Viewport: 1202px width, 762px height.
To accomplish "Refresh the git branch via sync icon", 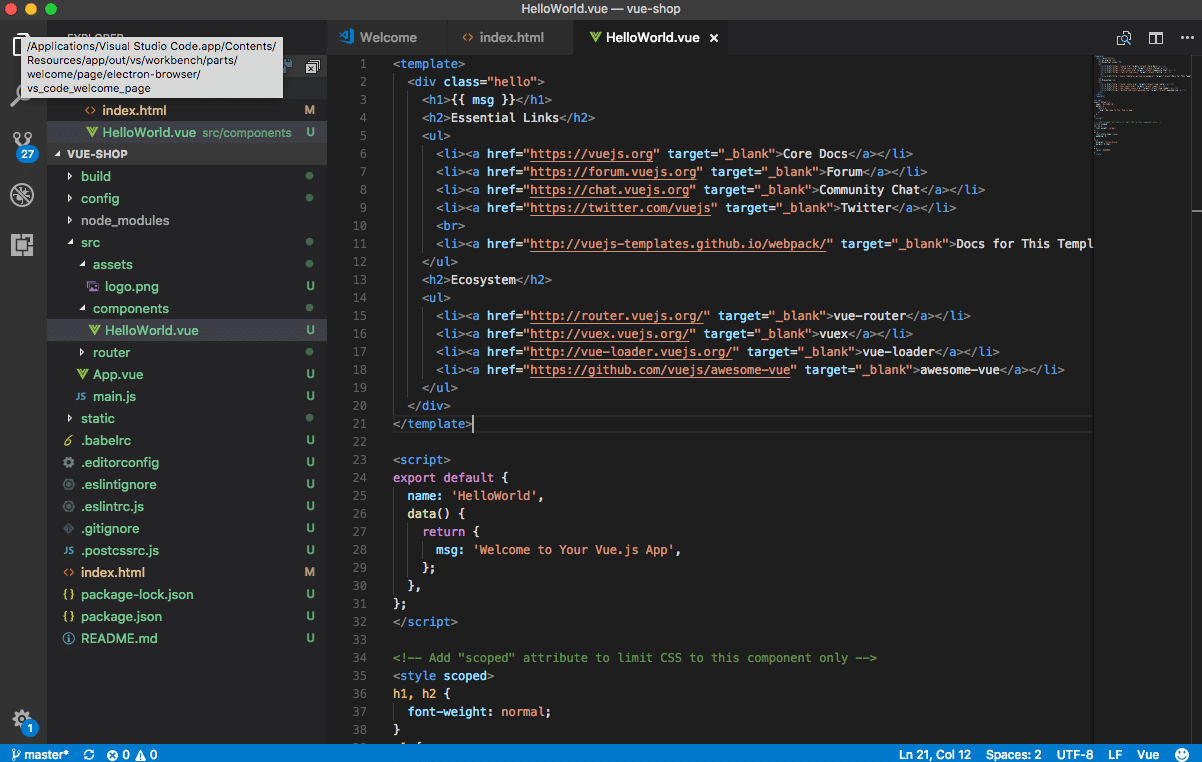I will (x=88, y=754).
